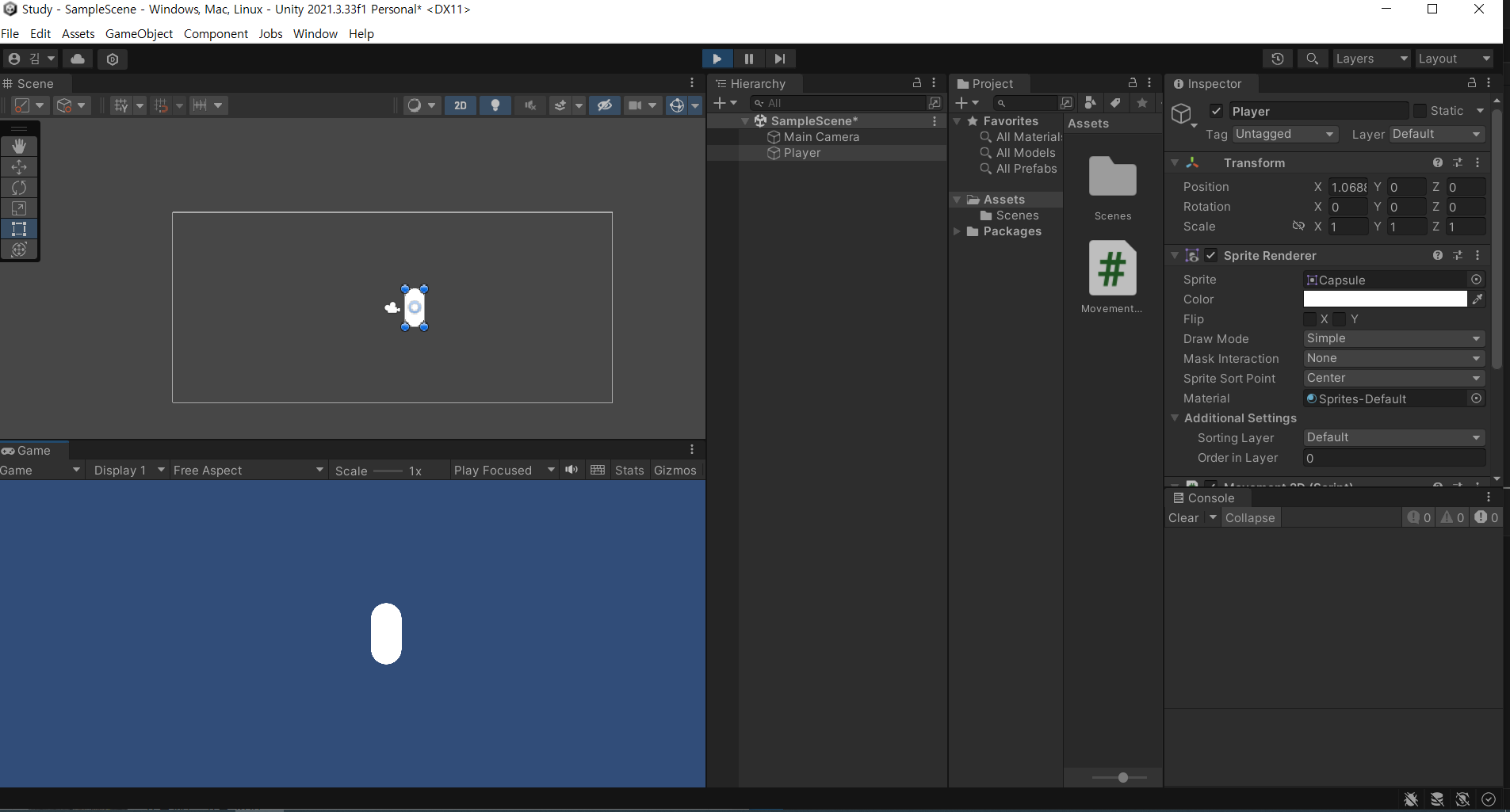Toggle 2D view mode in Scene
Screen dimensions: 1510x812
pyautogui.click(x=461, y=105)
